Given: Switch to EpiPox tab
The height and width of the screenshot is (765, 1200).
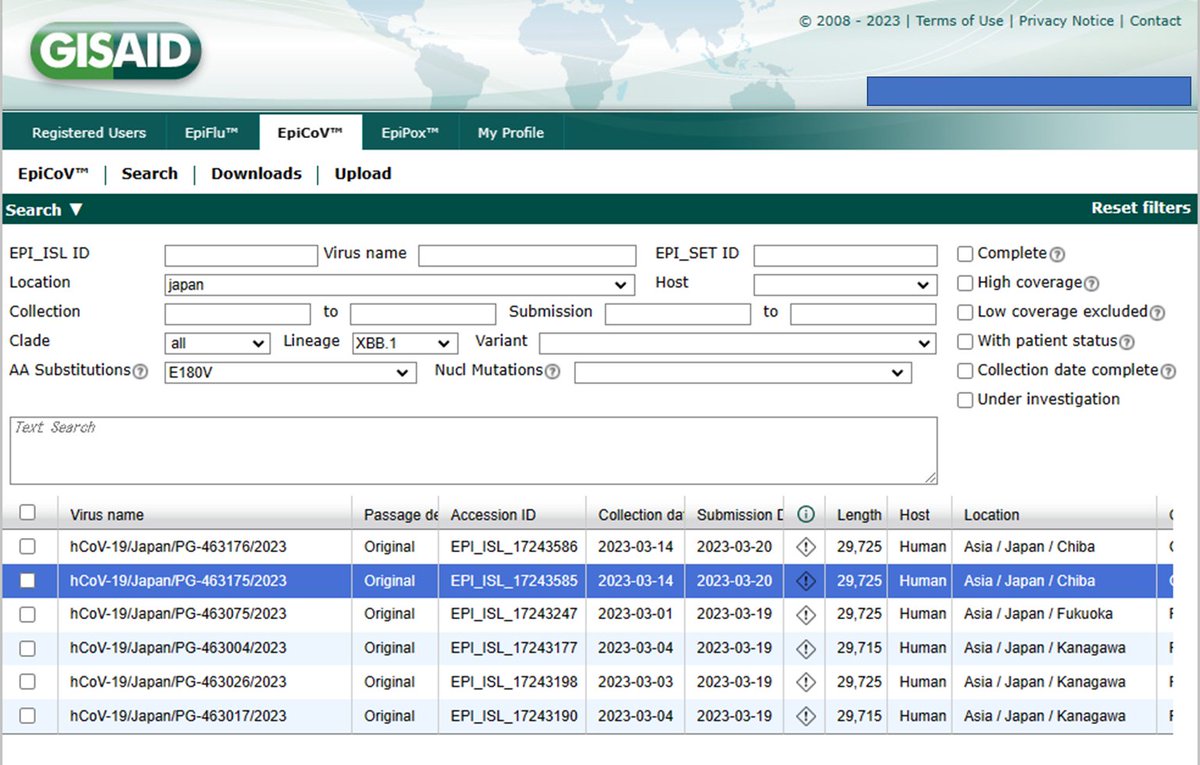Looking at the screenshot, I should [x=410, y=133].
